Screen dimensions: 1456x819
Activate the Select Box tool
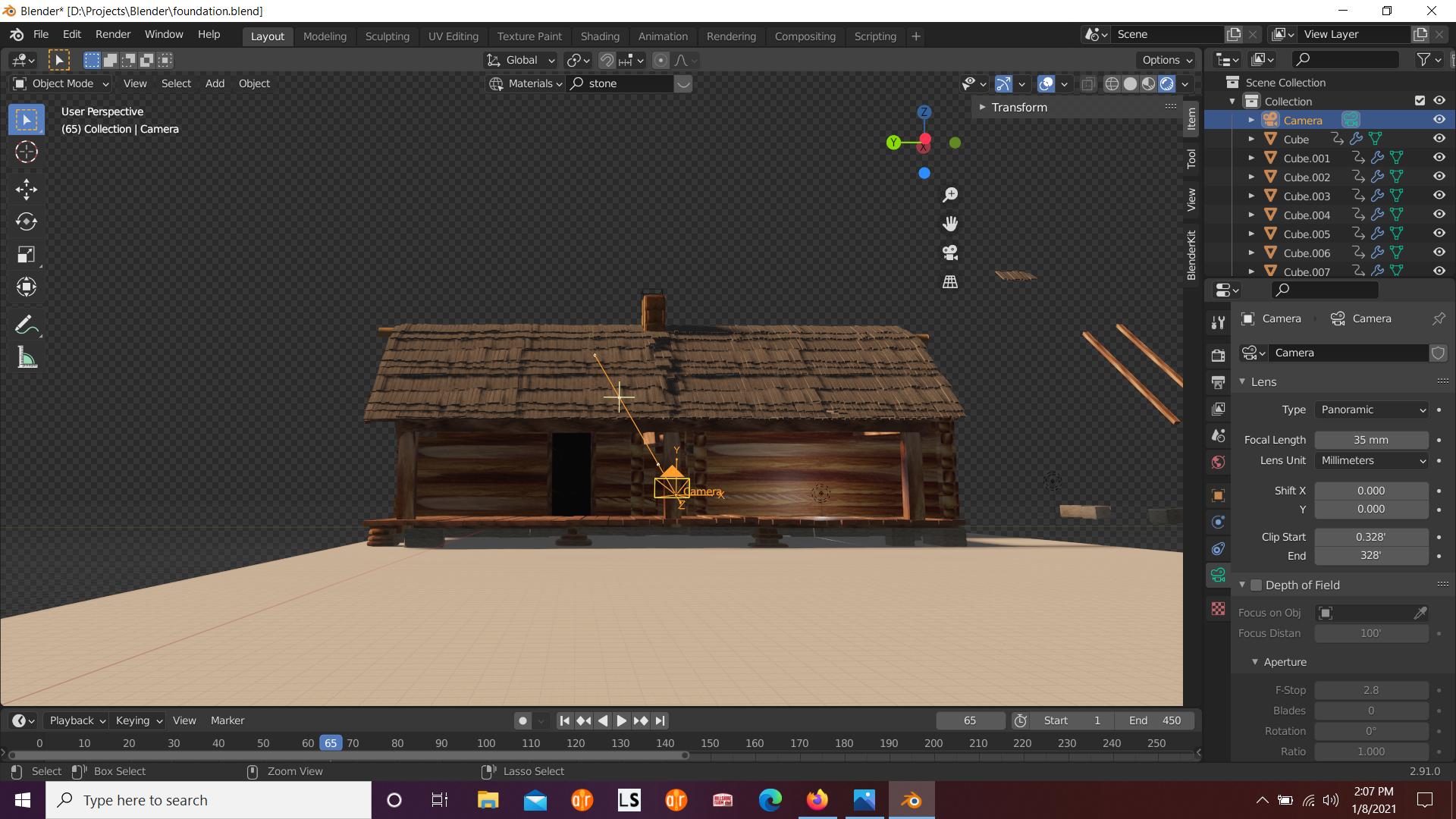coord(27,120)
